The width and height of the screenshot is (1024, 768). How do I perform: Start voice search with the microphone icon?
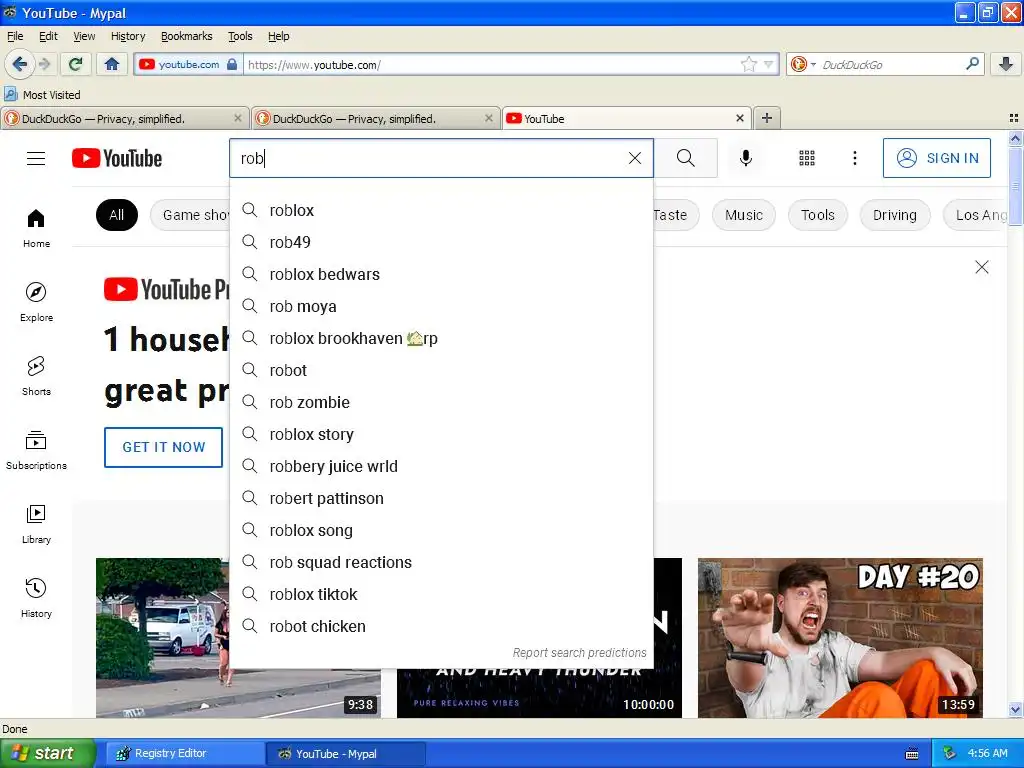[745, 158]
